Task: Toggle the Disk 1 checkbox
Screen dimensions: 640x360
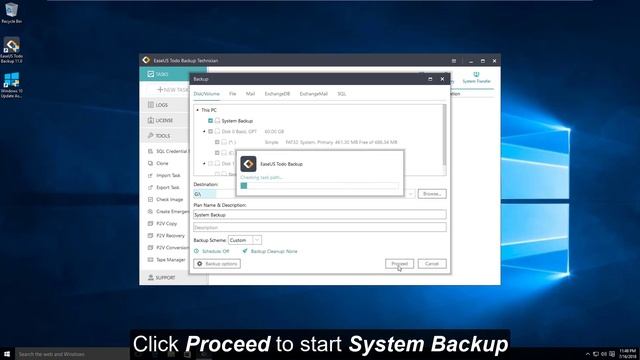Action: pos(211,163)
